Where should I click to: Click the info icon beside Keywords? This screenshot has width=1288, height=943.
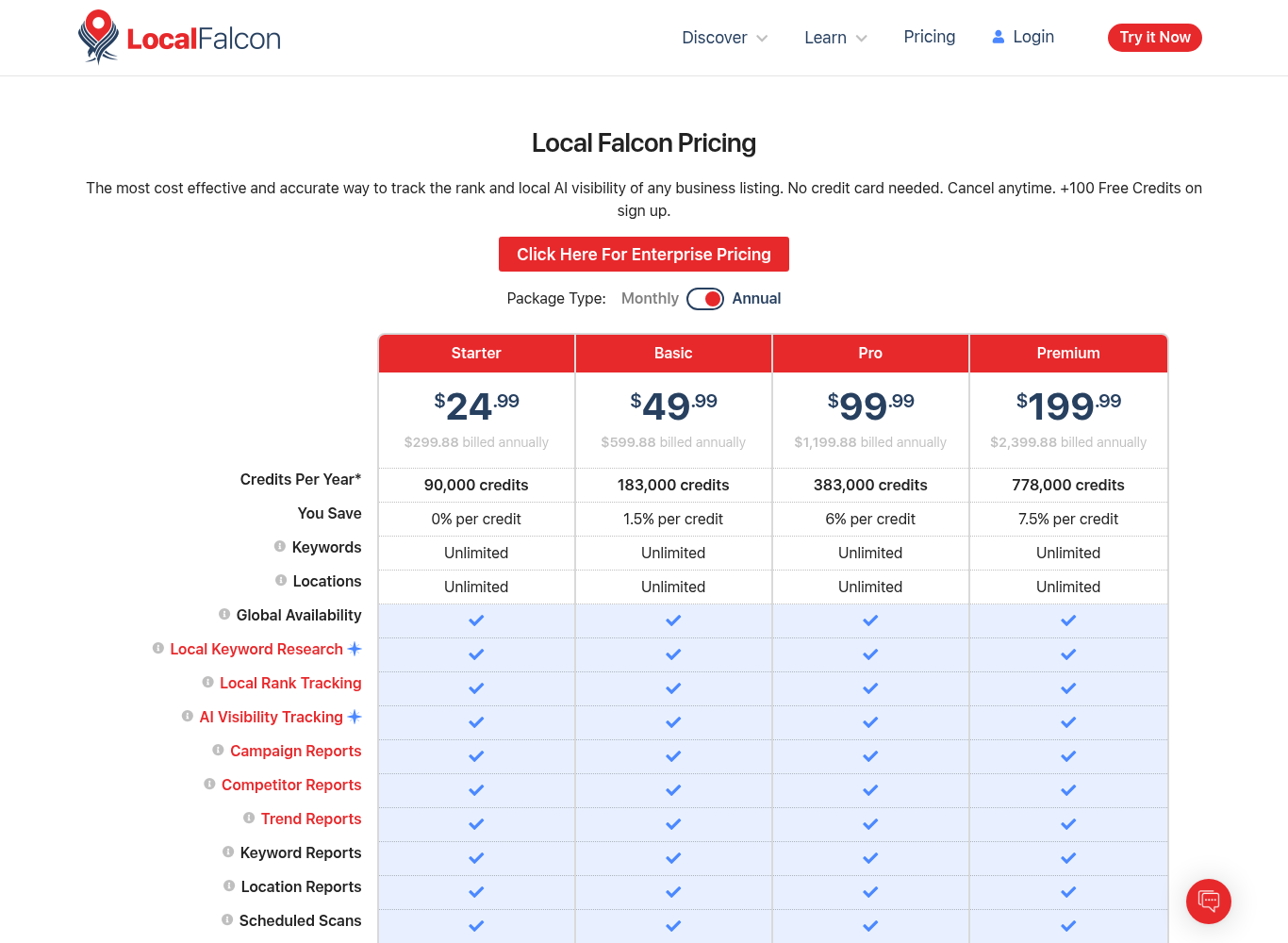(x=280, y=546)
